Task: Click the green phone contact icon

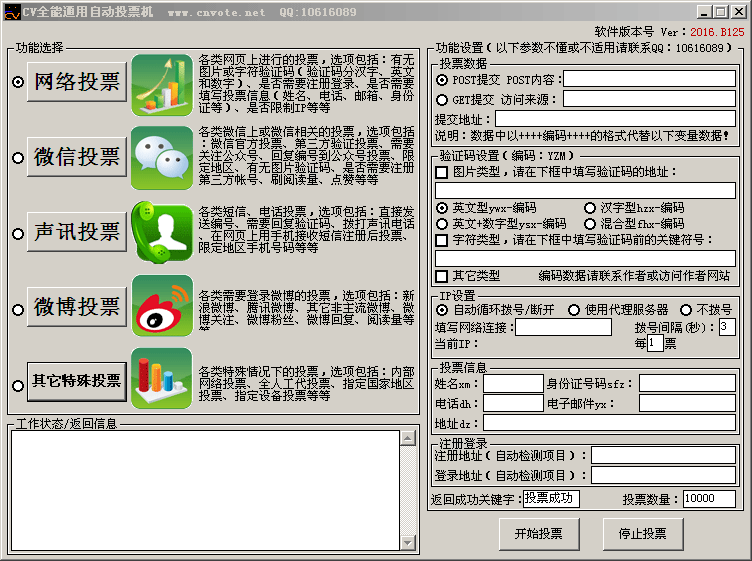Action: coord(161,232)
